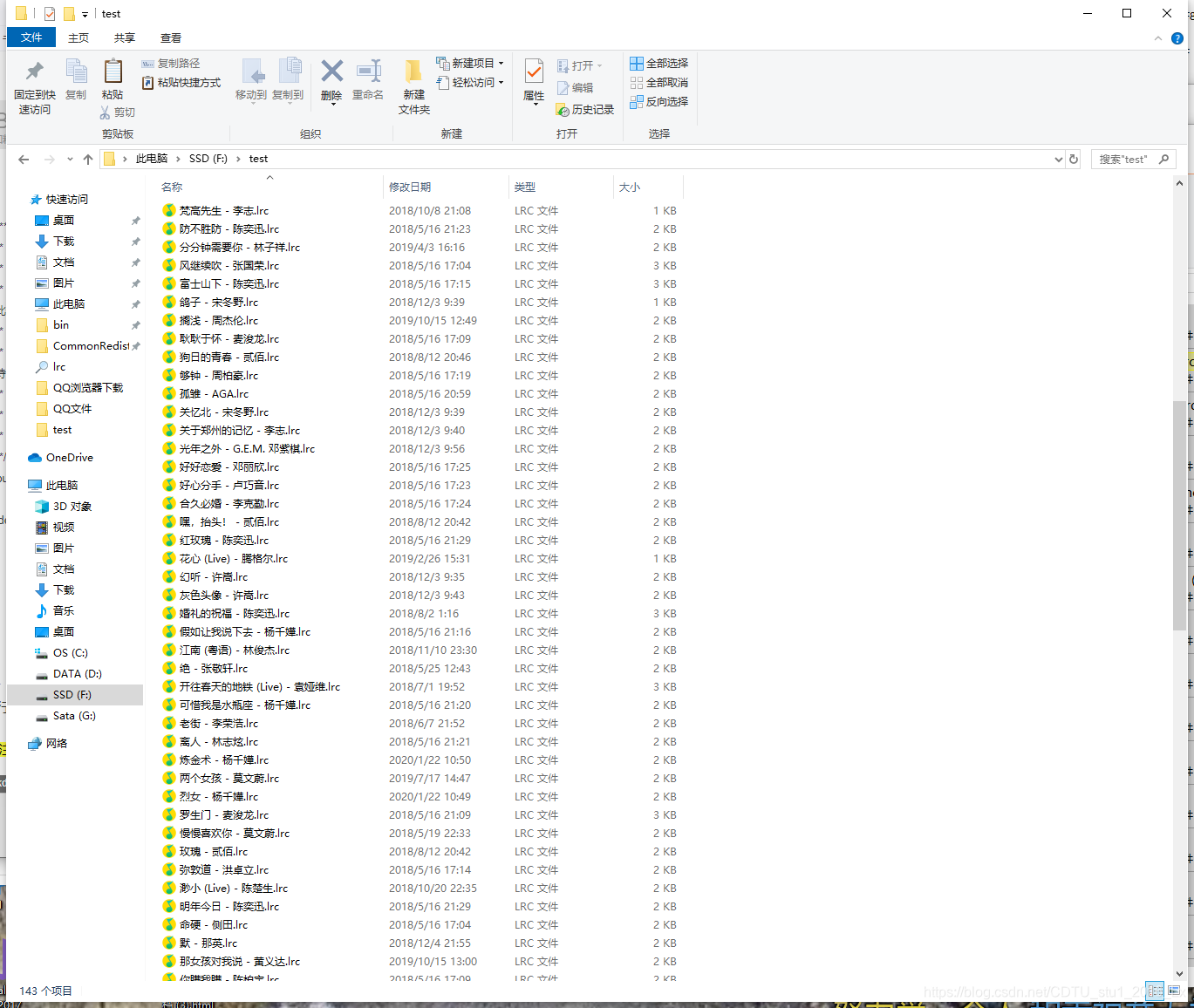Click Paste shortcut (粘贴快捷方式)

coord(181,83)
